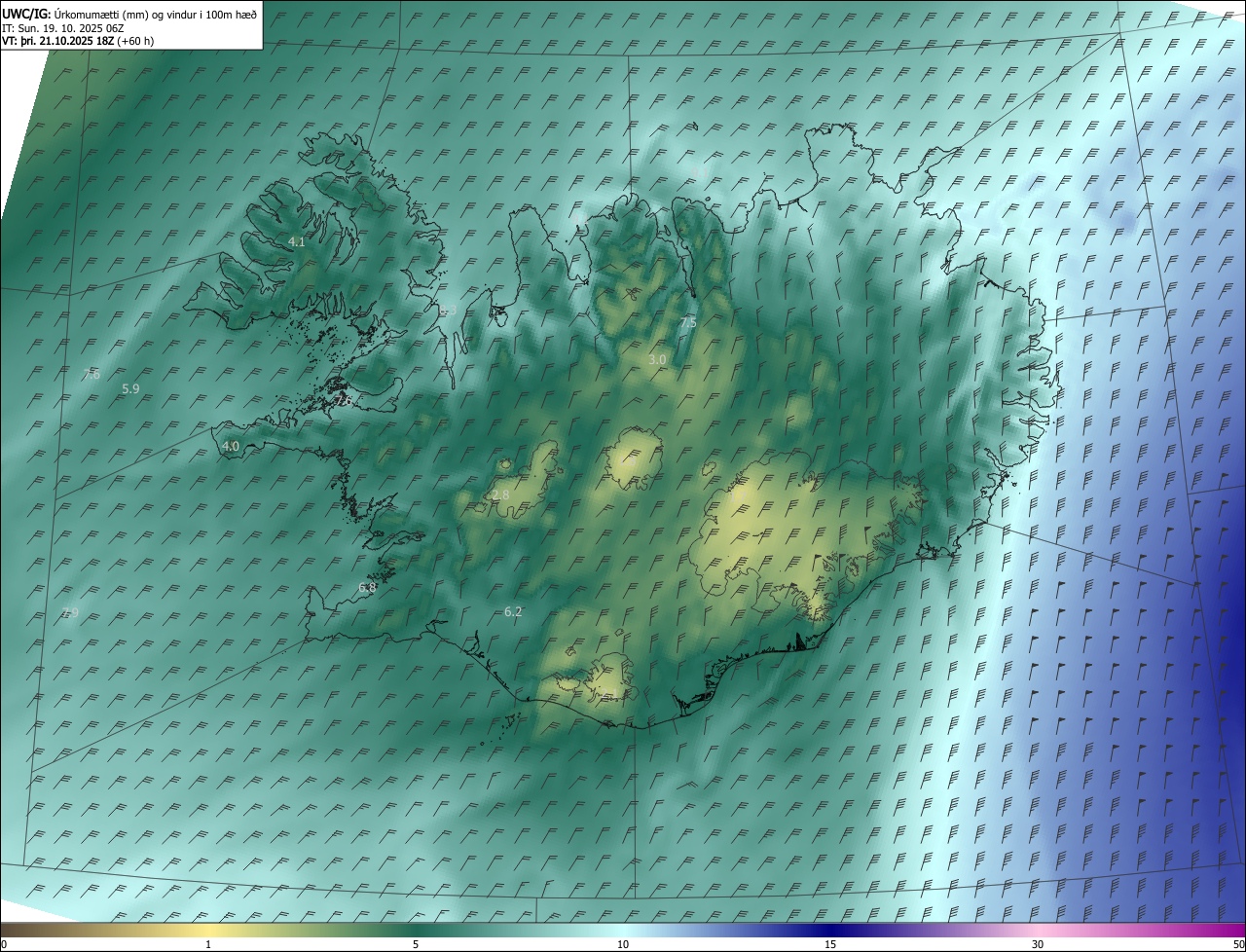Click the "6.8" value label on the map
Image resolution: width=1246 pixels, height=952 pixels.
coord(367,587)
